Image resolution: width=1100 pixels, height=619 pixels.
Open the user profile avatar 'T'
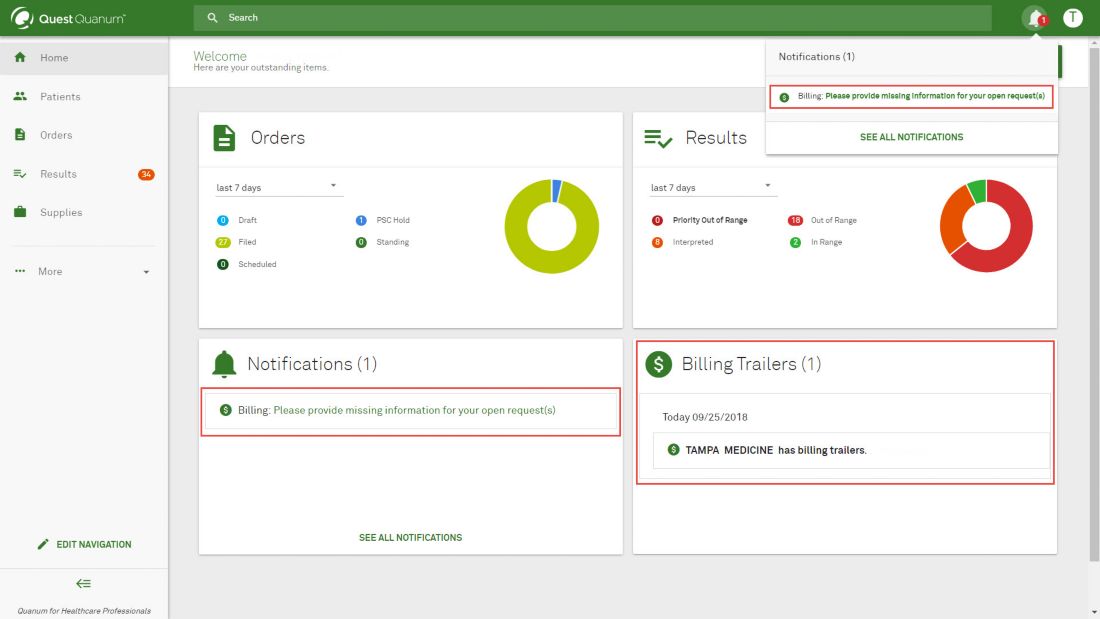tap(1073, 18)
